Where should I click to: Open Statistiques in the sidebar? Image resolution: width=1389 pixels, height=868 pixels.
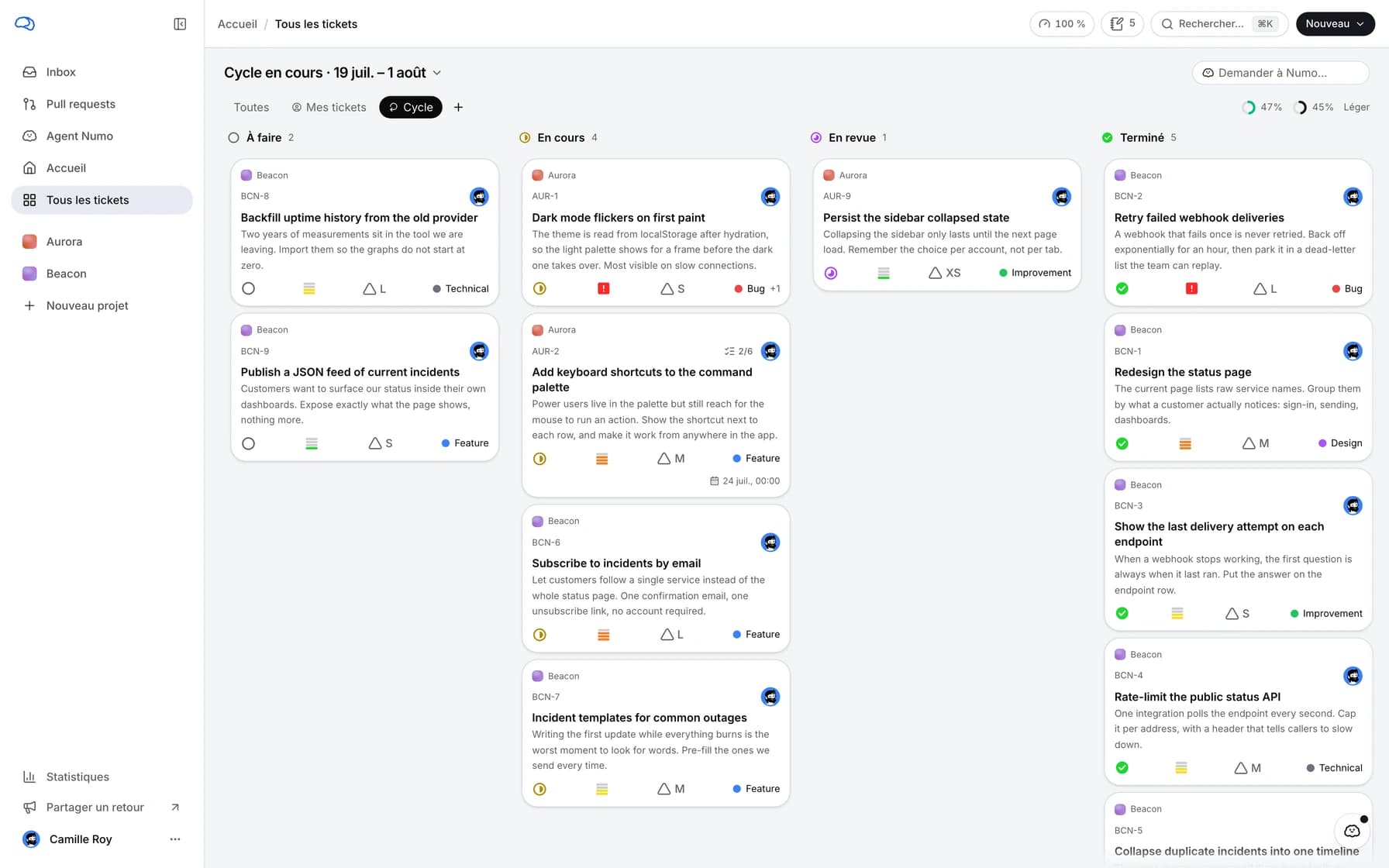[102, 777]
